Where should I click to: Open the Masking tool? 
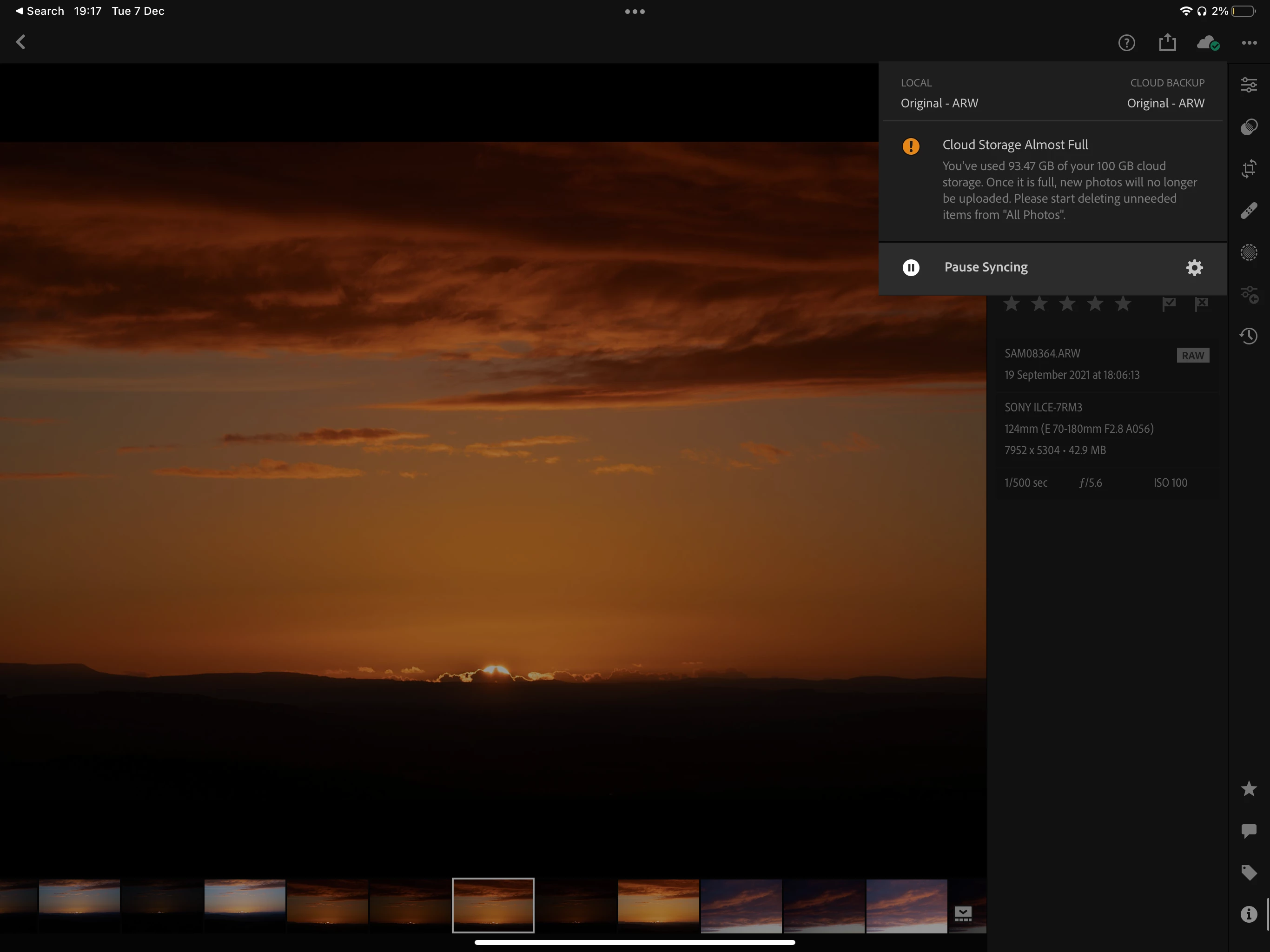tap(1248, 252)
